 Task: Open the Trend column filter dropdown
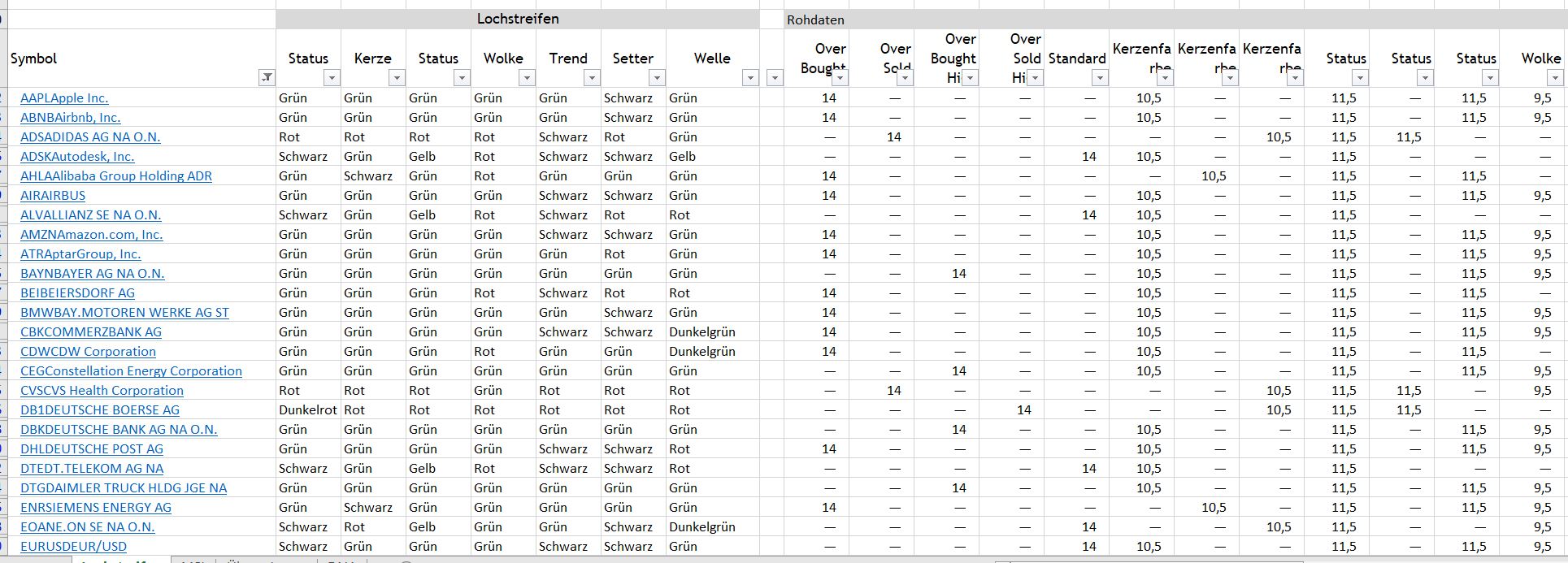click(x=592, y=78)
